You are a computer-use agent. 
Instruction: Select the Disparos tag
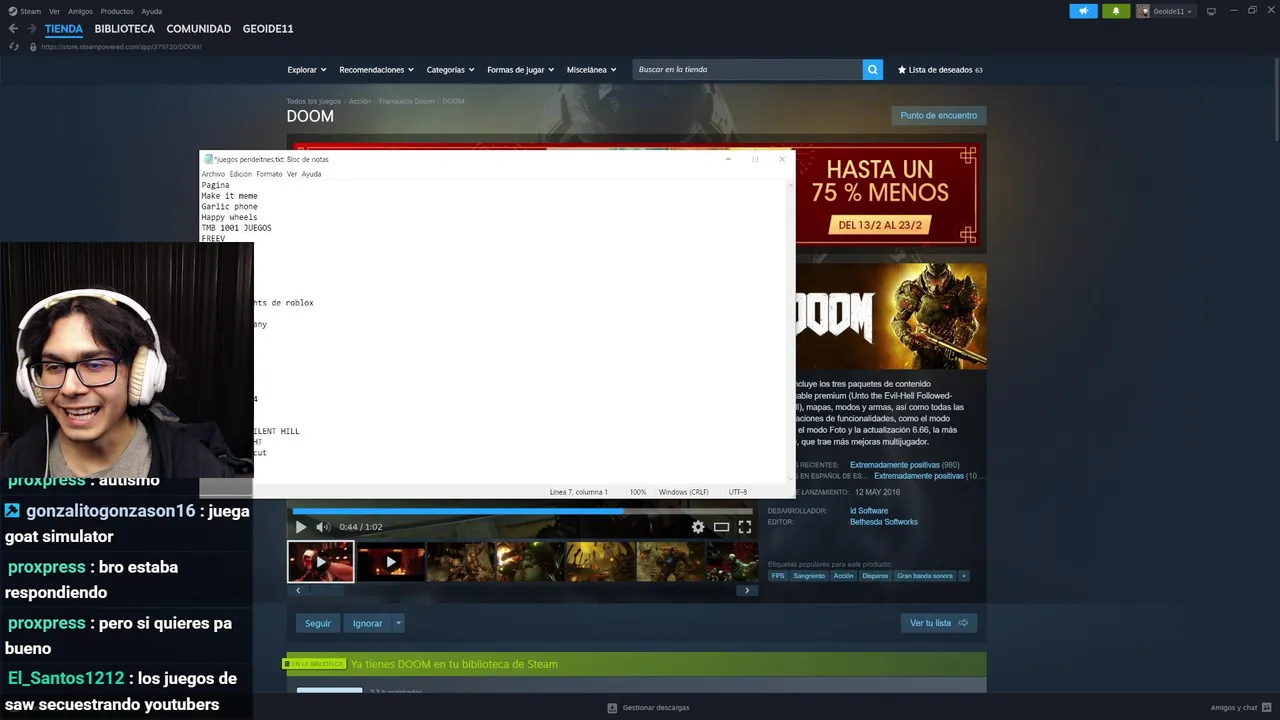[875, 576]
